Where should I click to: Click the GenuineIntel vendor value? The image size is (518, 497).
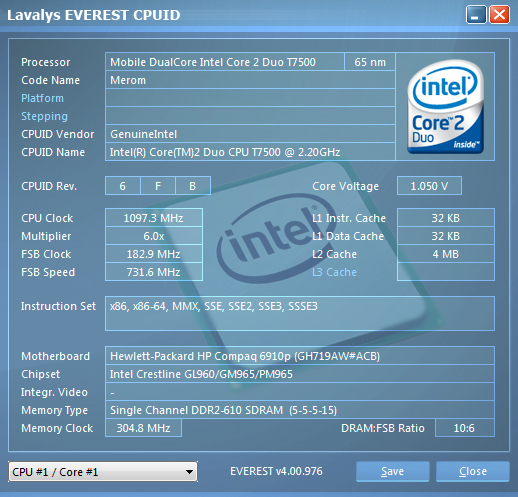(250, 134)
